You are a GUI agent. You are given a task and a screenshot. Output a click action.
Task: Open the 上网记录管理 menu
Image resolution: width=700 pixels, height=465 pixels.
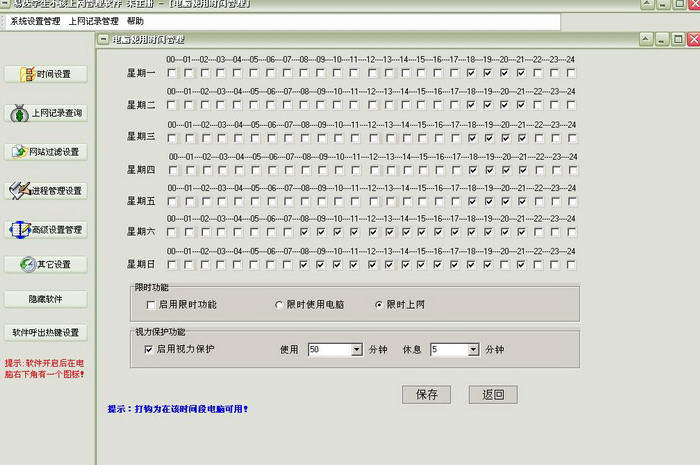pyautogui.click(x=93, y=21)
